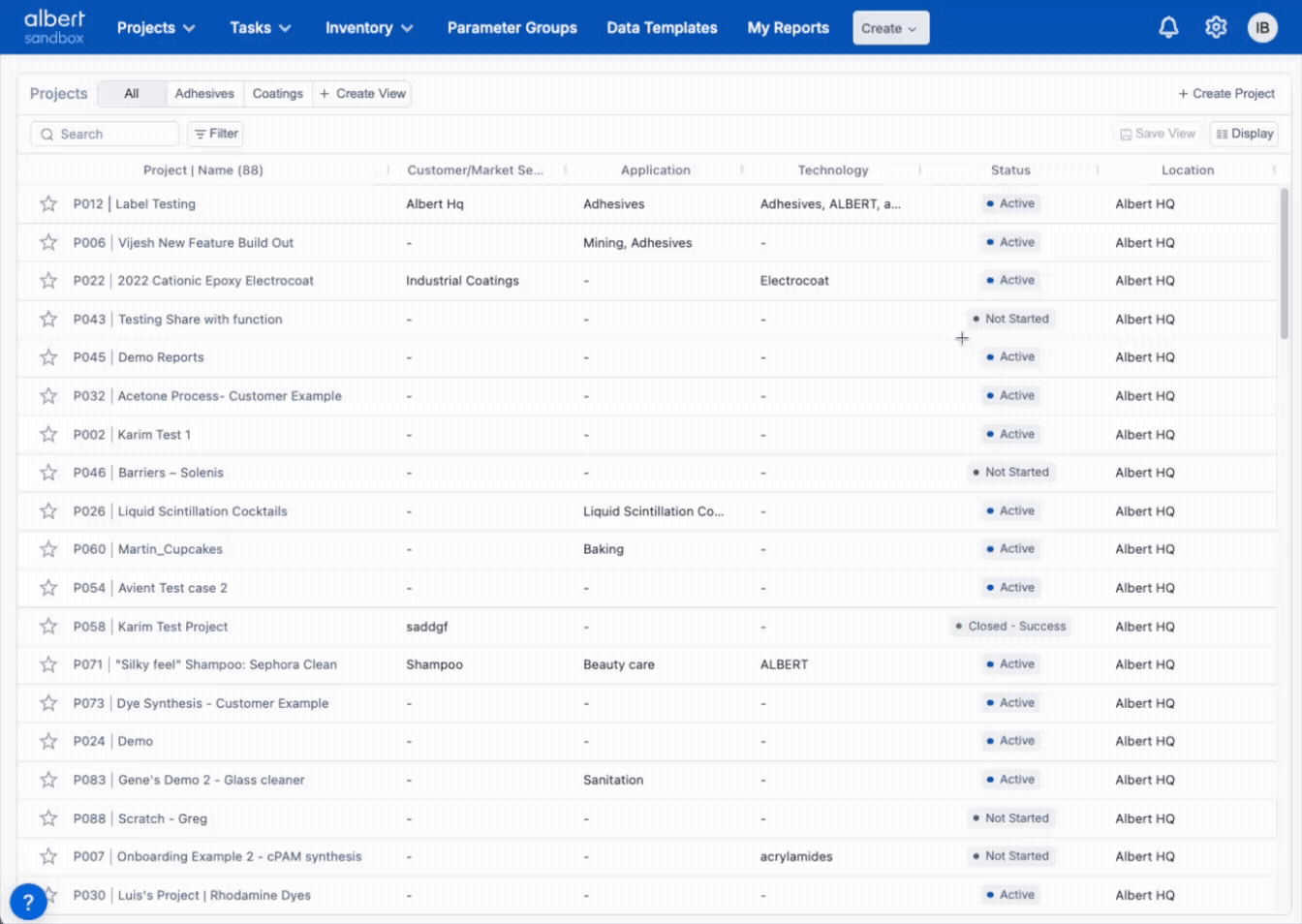This screenshot has width=1302, height=924.
Task: Click the disabled Save View button
Action: point(1158,134)
